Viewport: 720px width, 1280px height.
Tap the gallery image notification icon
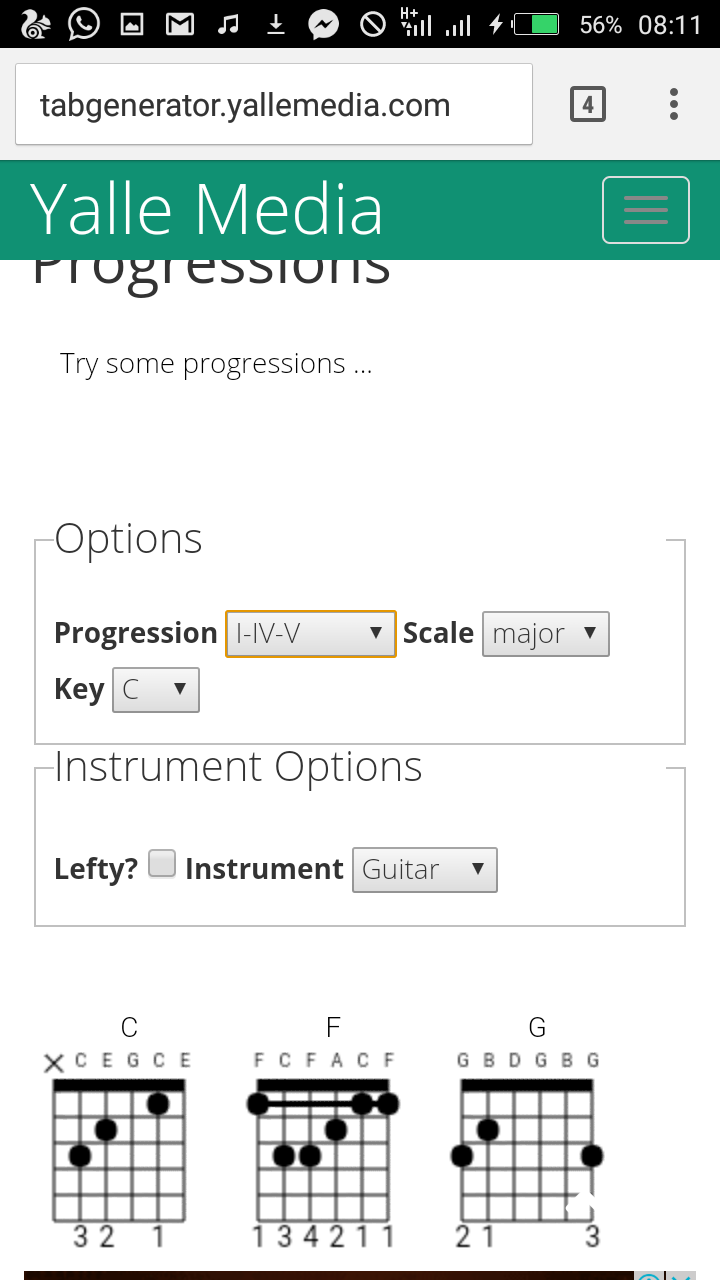132,24
